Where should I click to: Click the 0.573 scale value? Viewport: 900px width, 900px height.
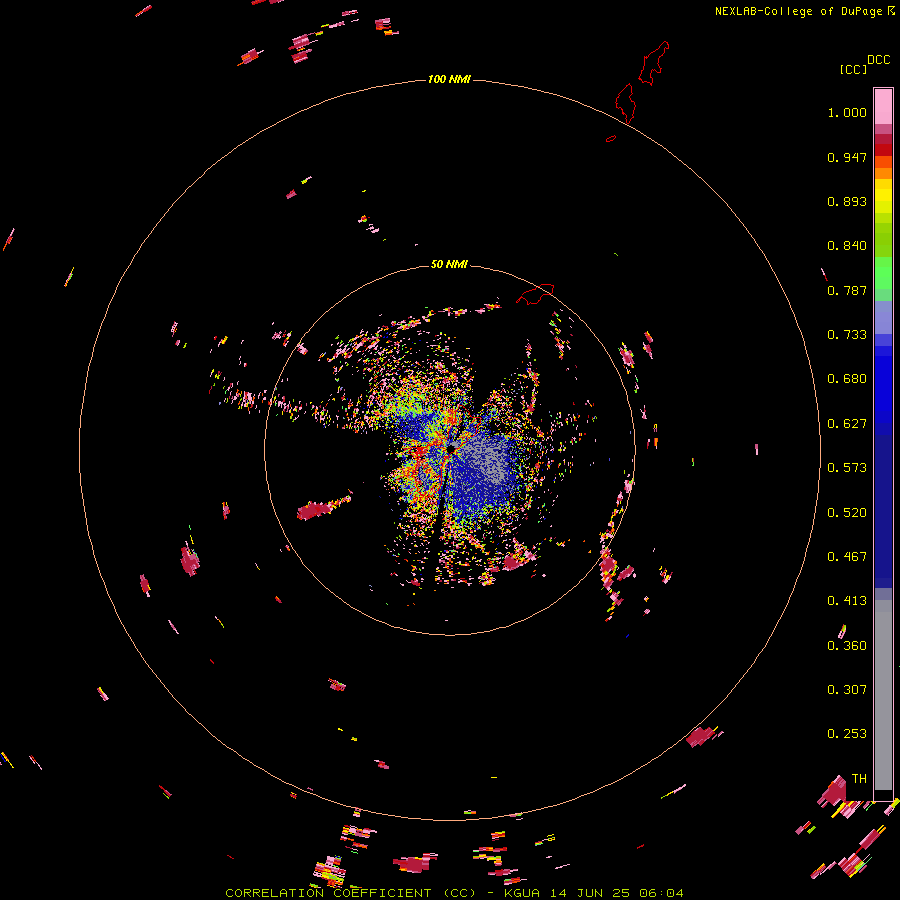click(847, 468)
